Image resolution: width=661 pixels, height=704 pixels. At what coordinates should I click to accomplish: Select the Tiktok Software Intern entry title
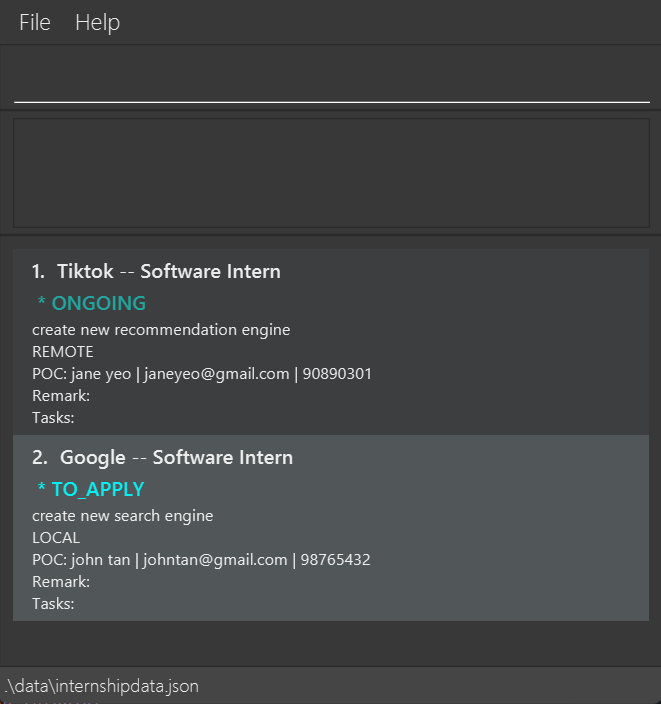[x=156, y=271]
